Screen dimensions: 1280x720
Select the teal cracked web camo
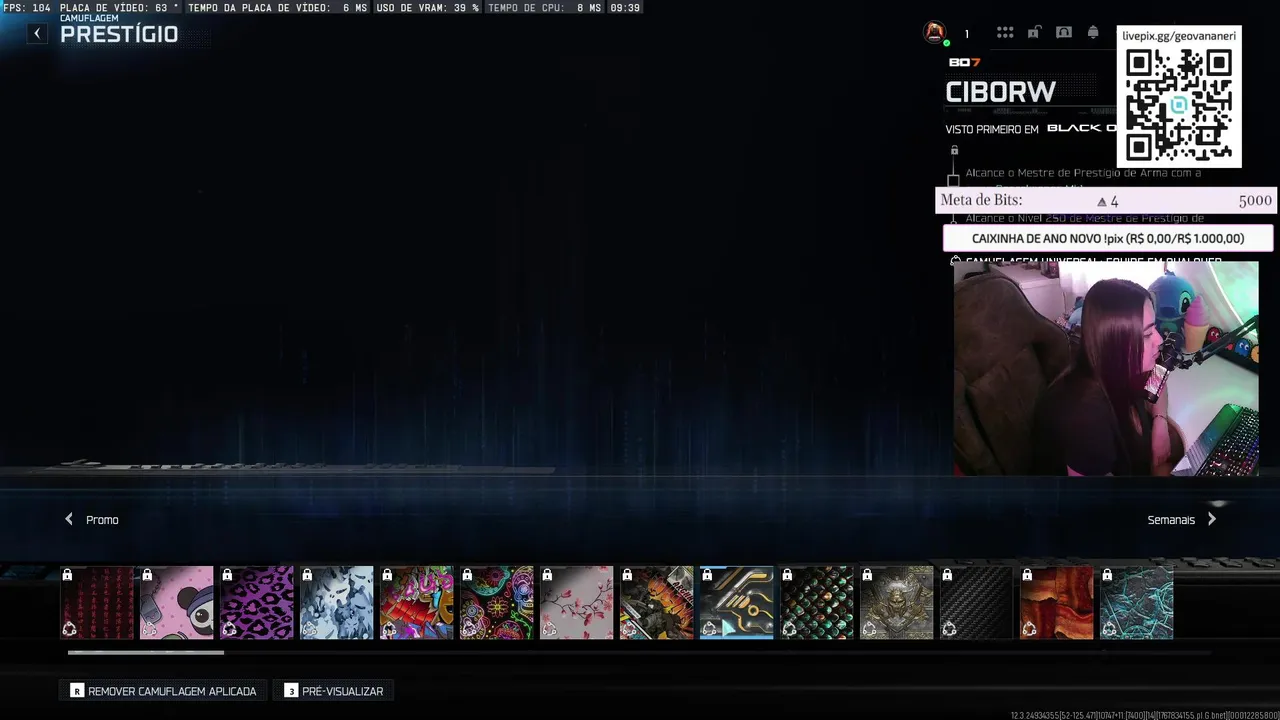pos(1137,603)
